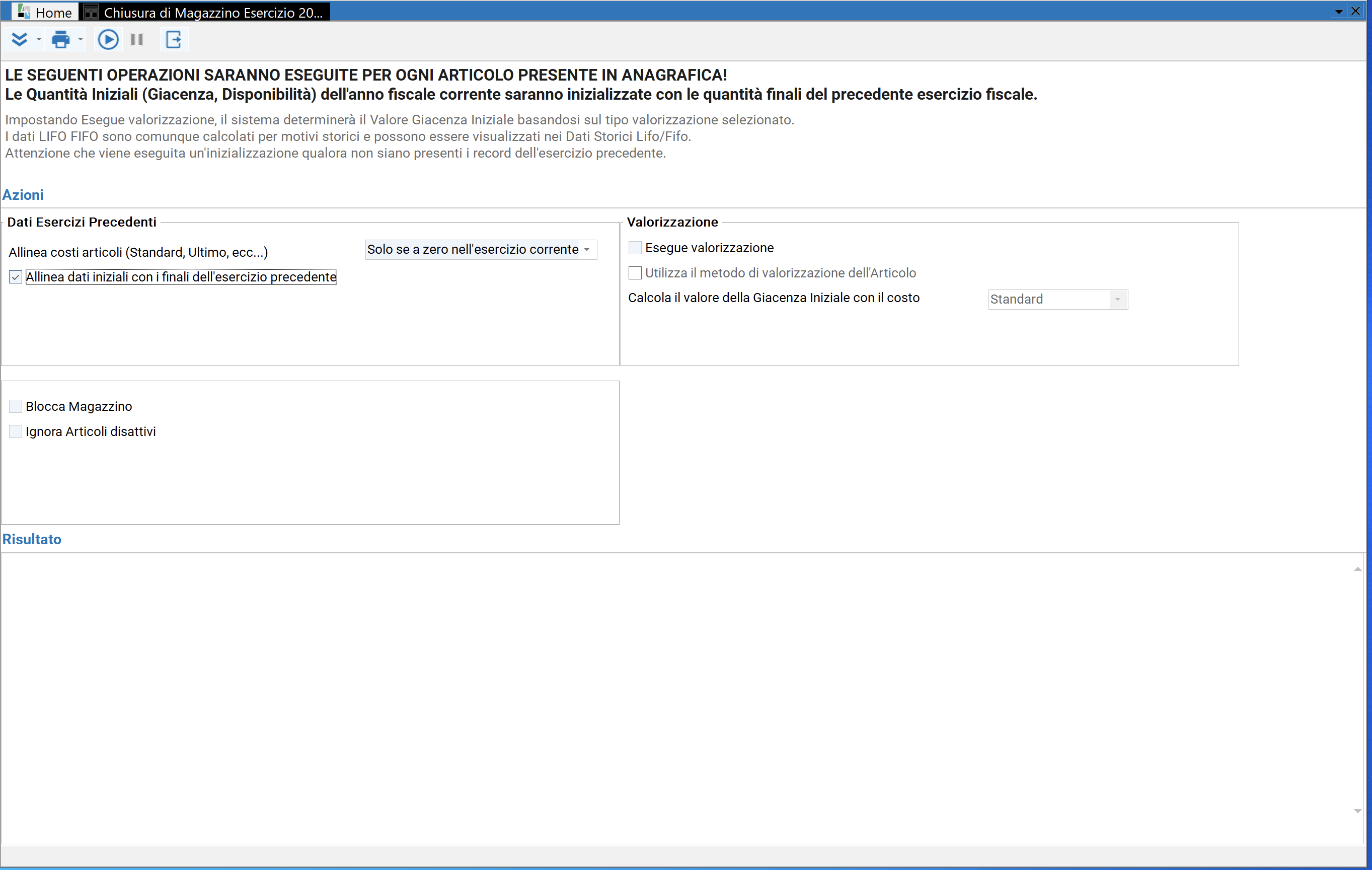Click the Azioni section header
1372x870 pixels.
point(23,195)
